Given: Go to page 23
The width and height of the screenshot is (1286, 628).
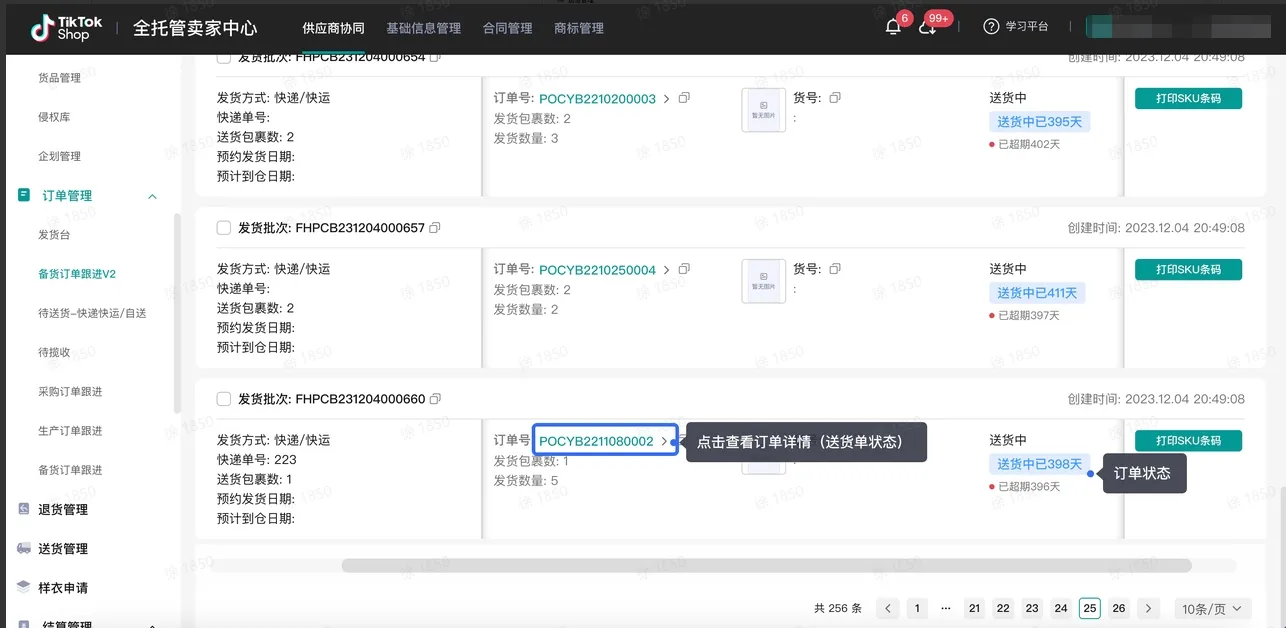Looking at the screenshot, I should [x=1032, y=608].
